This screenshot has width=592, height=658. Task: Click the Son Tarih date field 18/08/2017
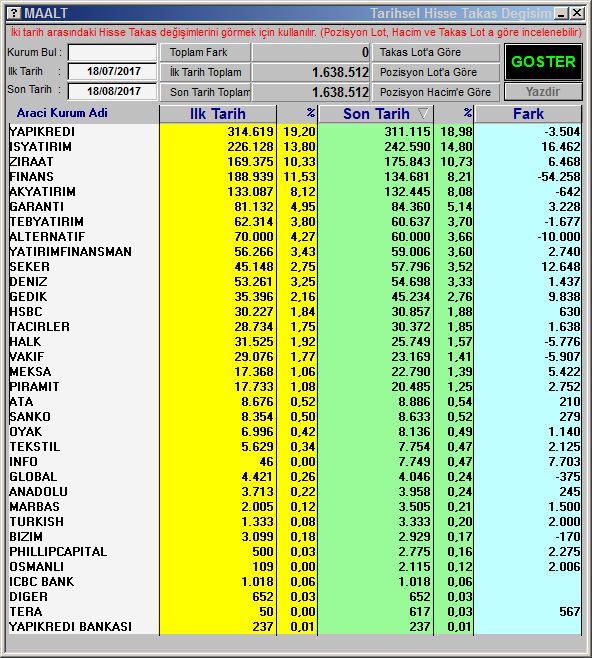pos(112,91)
